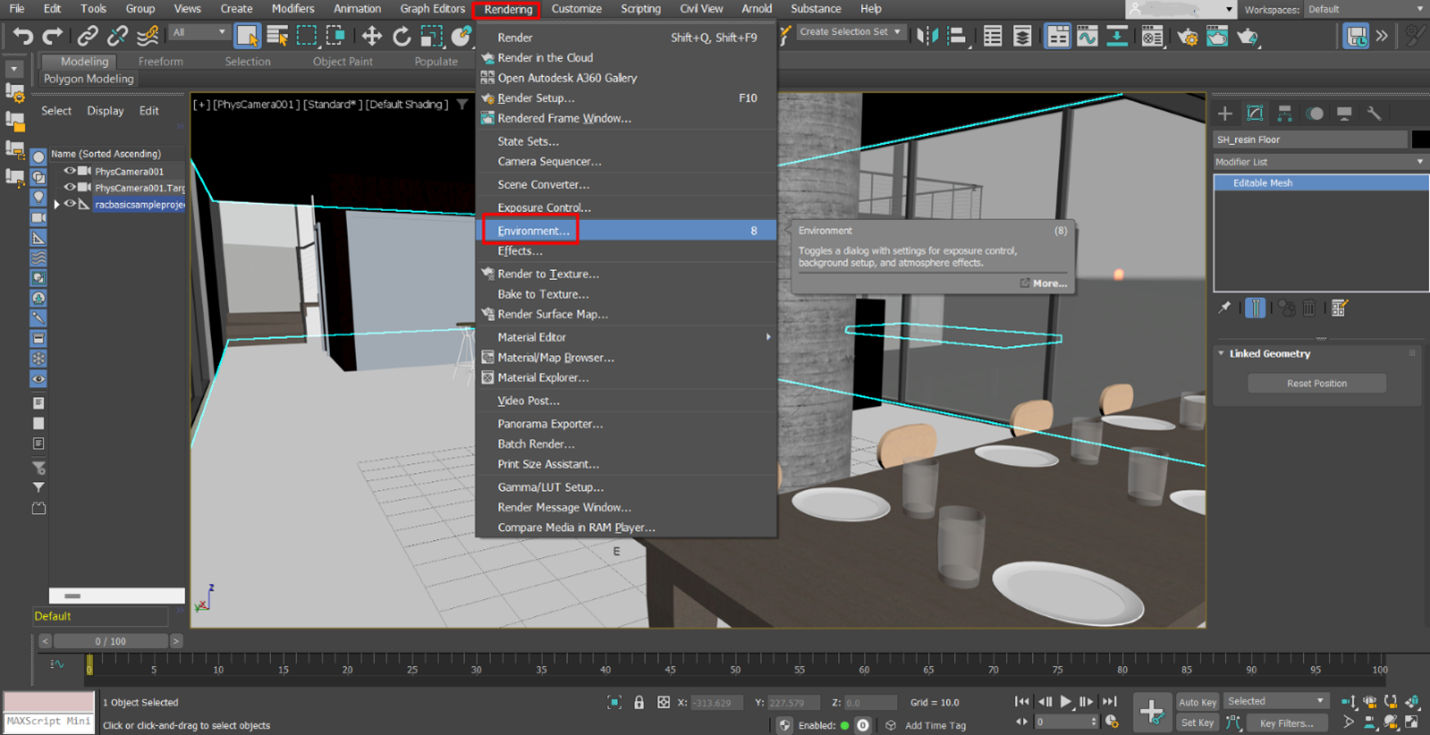This screenshot has height=735, width=1430.
Task: Open the selection filter All dropdown
Action: [x=199, y=33]
